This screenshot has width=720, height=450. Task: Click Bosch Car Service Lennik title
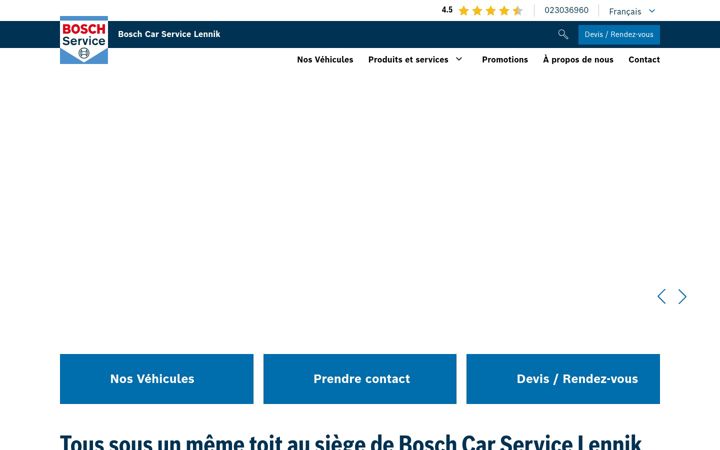point(169,34)
